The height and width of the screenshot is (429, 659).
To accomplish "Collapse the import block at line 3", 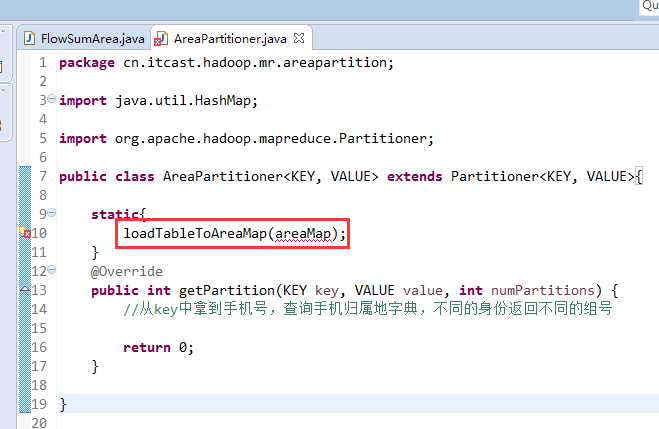I will [51, 99].
